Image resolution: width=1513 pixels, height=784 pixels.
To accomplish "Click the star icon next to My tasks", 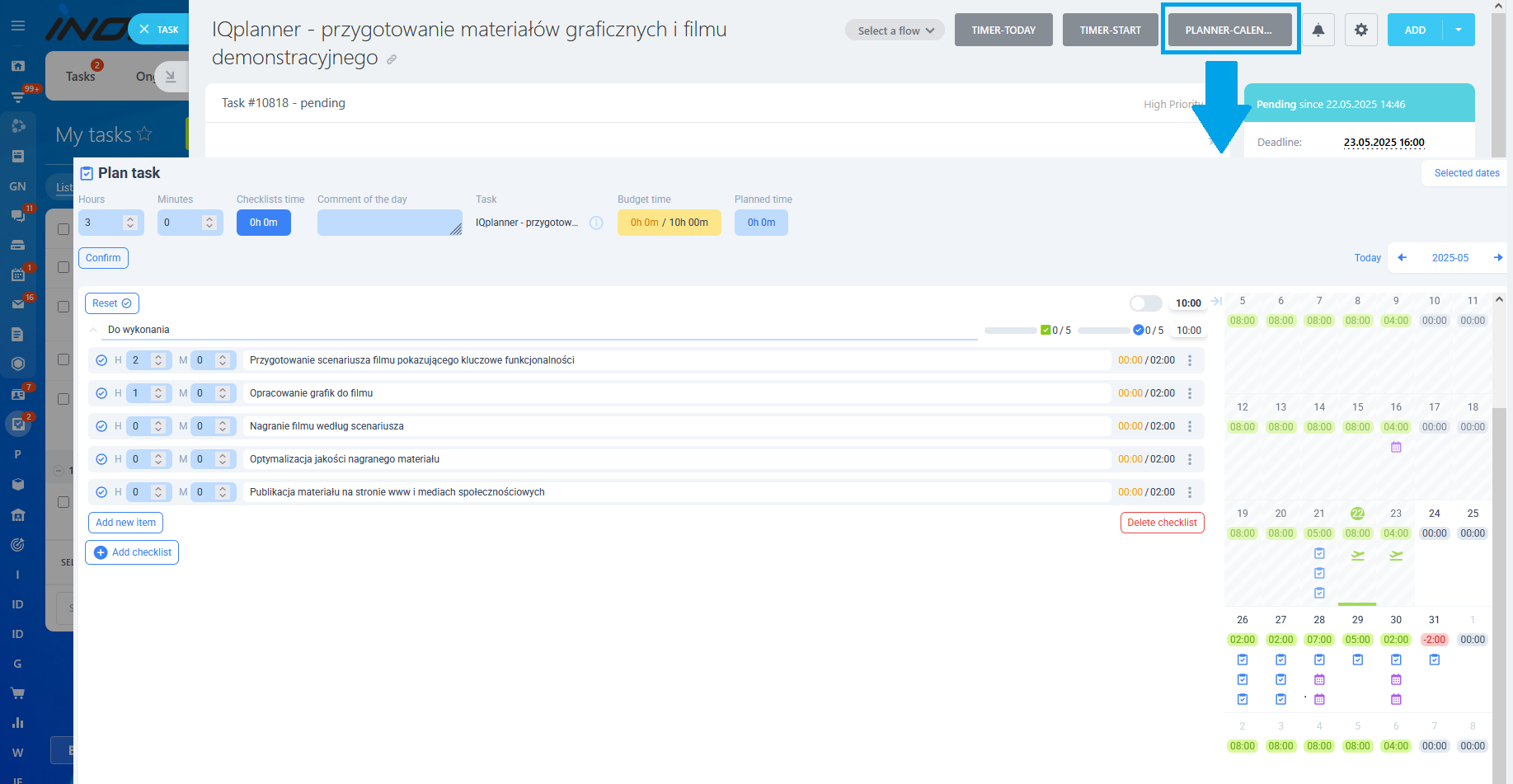I will (x=145, y=134).
